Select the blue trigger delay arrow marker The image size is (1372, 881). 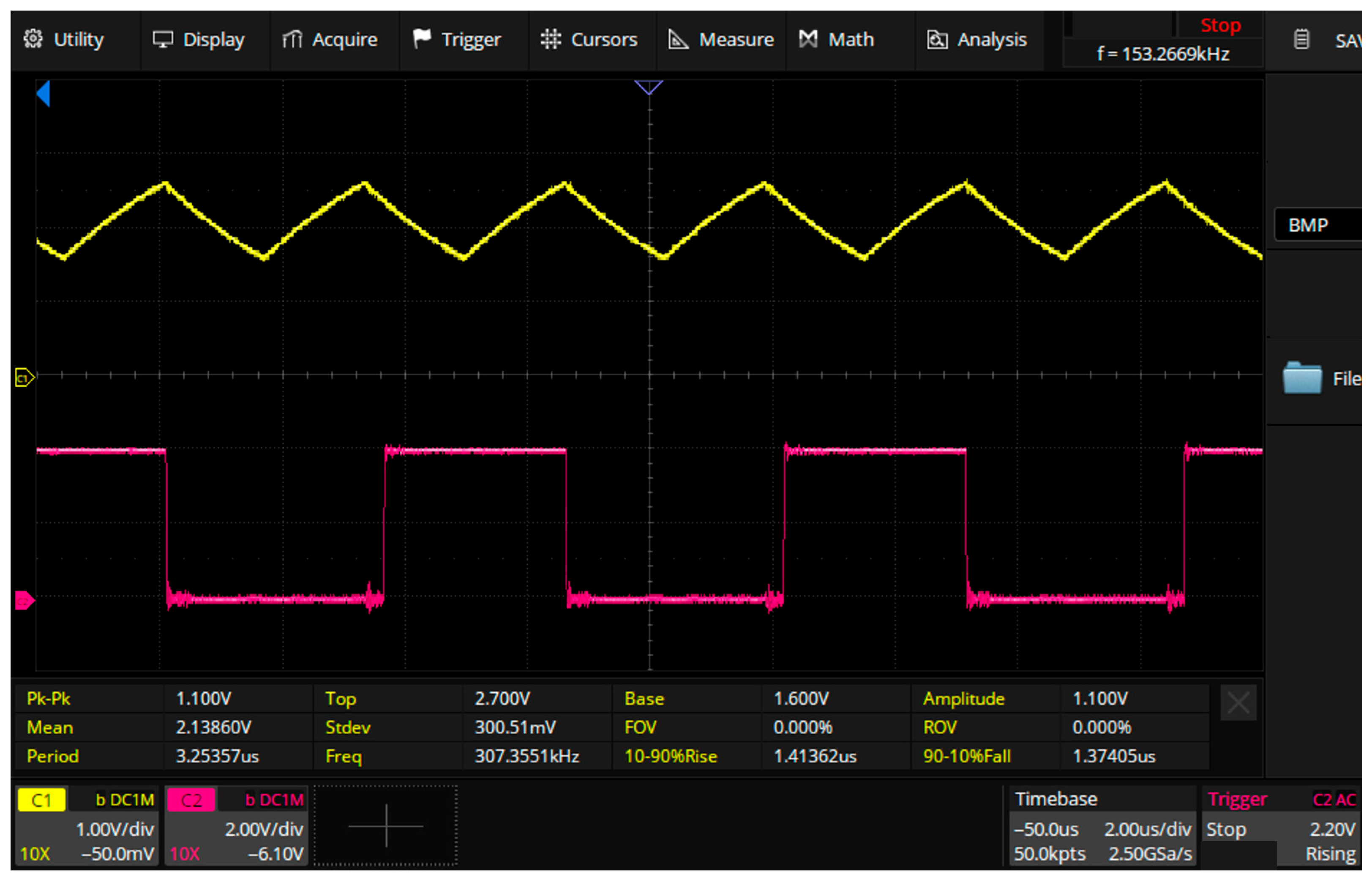(44, 93)
